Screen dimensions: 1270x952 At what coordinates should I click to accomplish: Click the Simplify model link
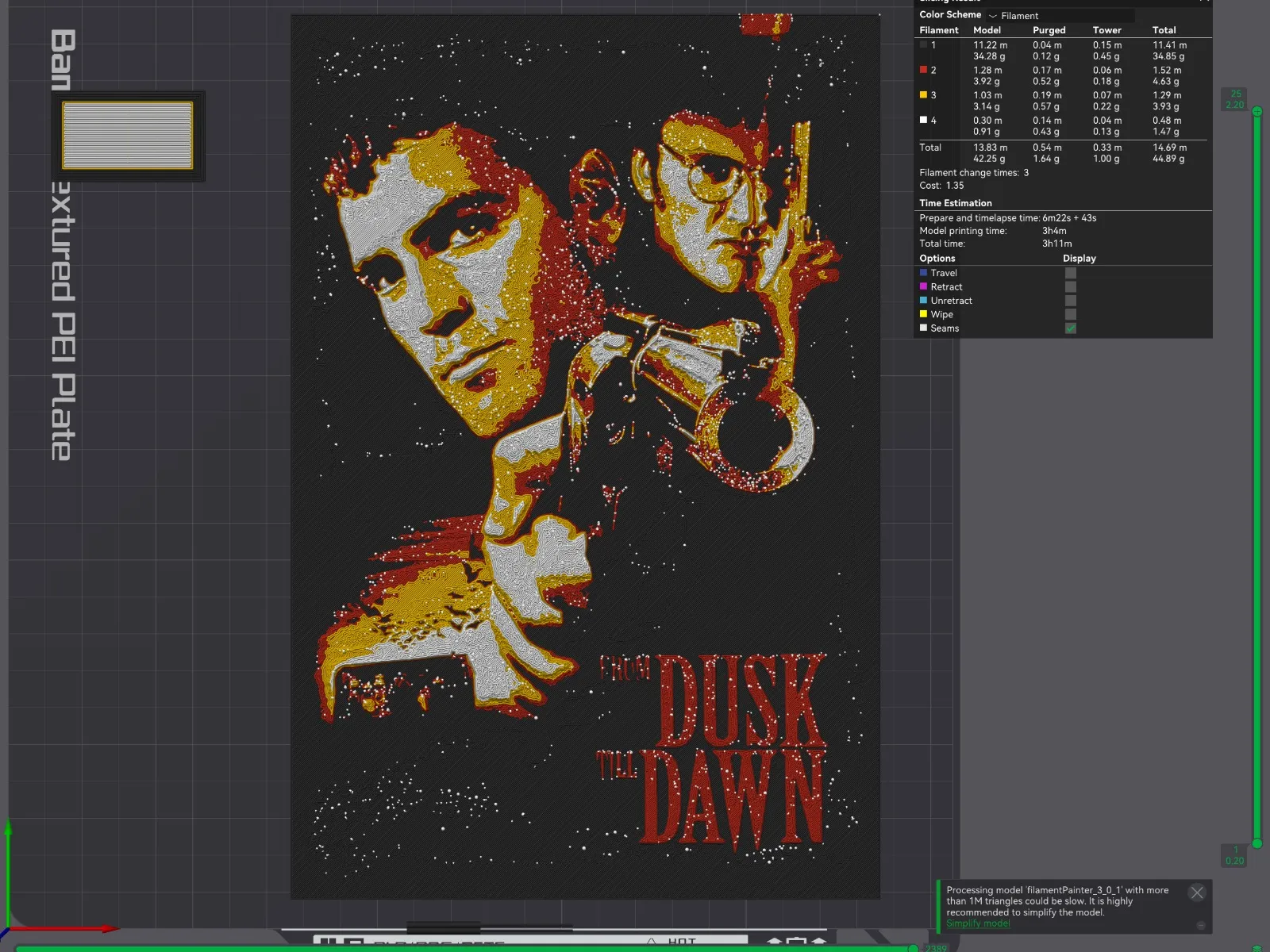pyautogui.click(x=978, y=923)
